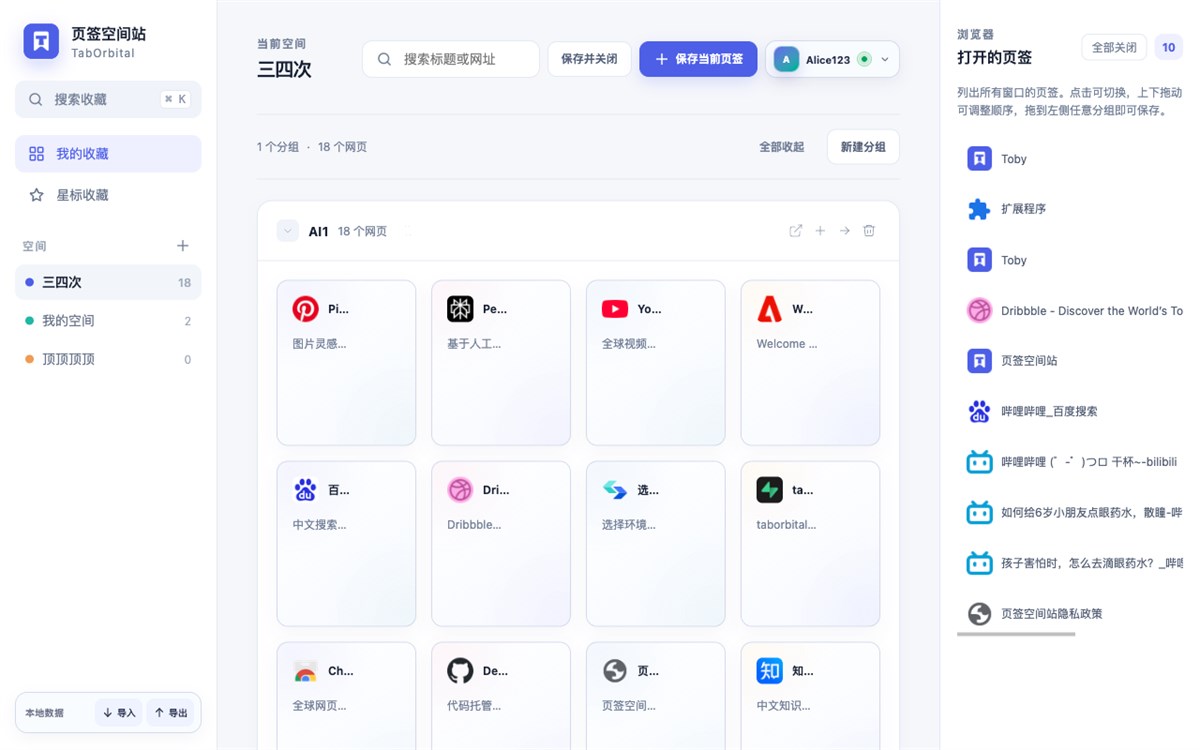1200x750 pixels.
Task: Collapse the AI1 group chevron
Action: click(x=288, y=231)
